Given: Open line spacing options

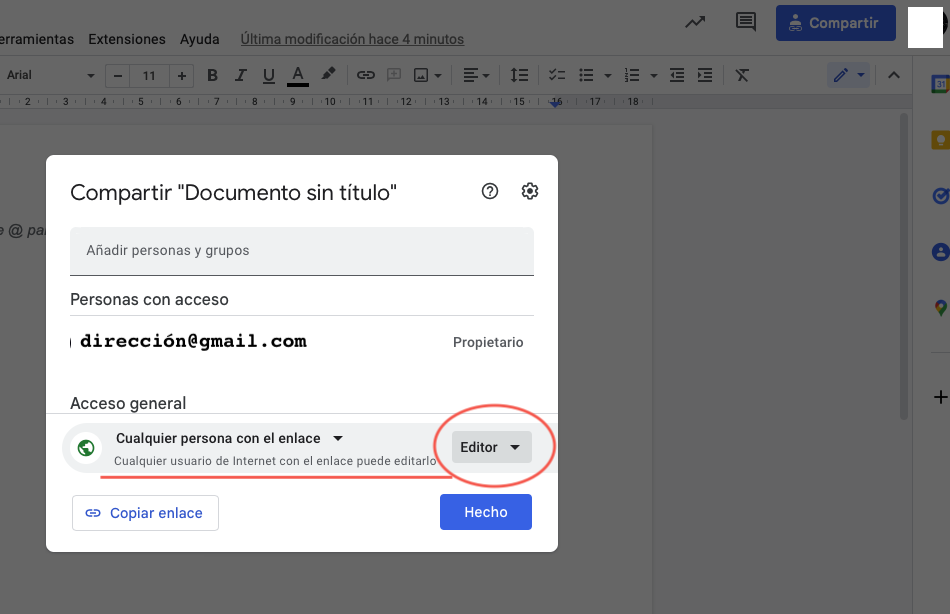Looking at the screenshot, I should tap(519, 75).
